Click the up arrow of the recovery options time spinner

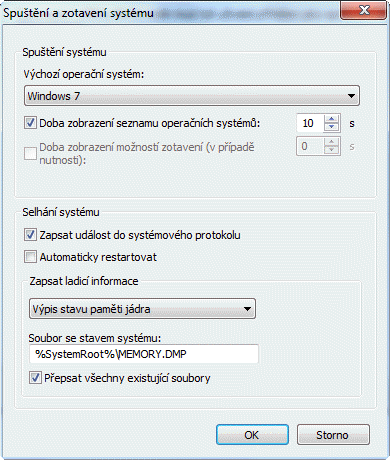tap(331, 142)
